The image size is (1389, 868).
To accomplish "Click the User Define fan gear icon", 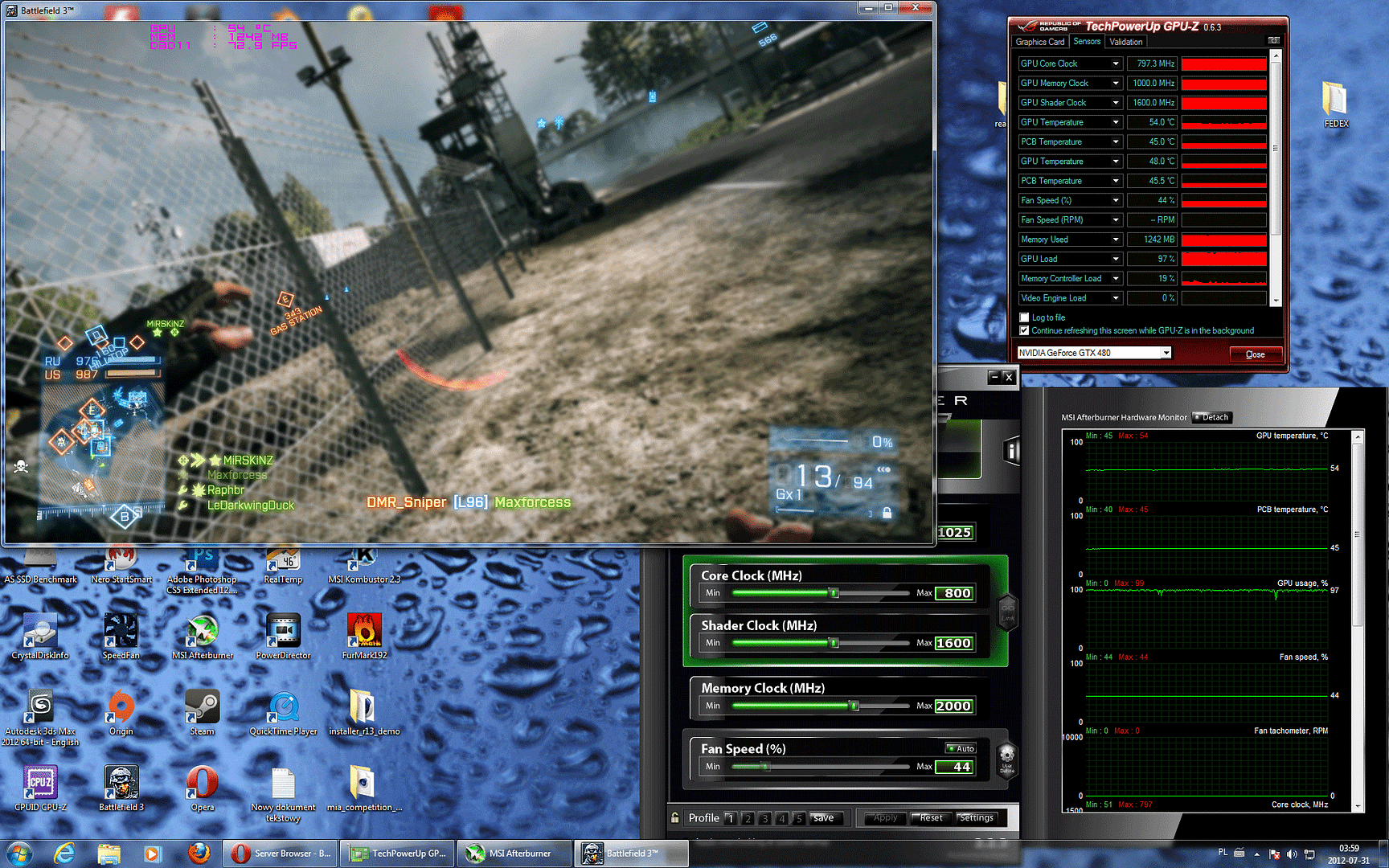I will 1006,758.
